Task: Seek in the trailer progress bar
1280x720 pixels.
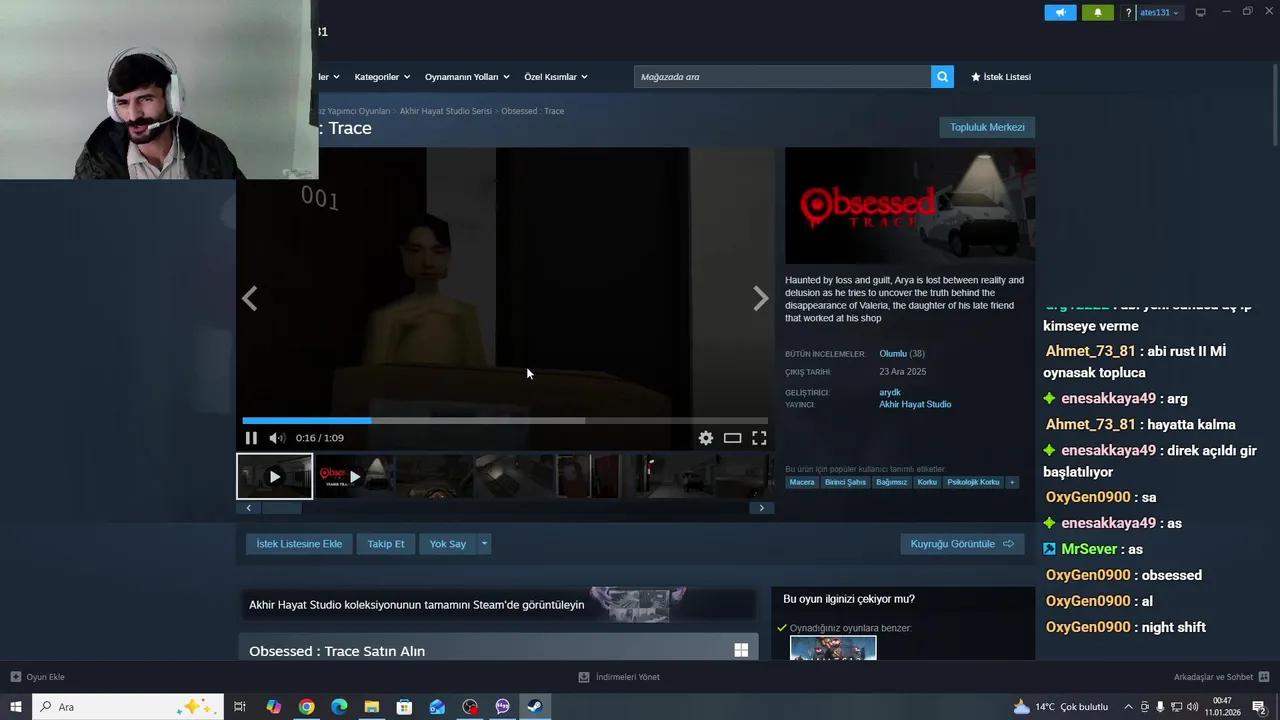Action: coord(505,420)
